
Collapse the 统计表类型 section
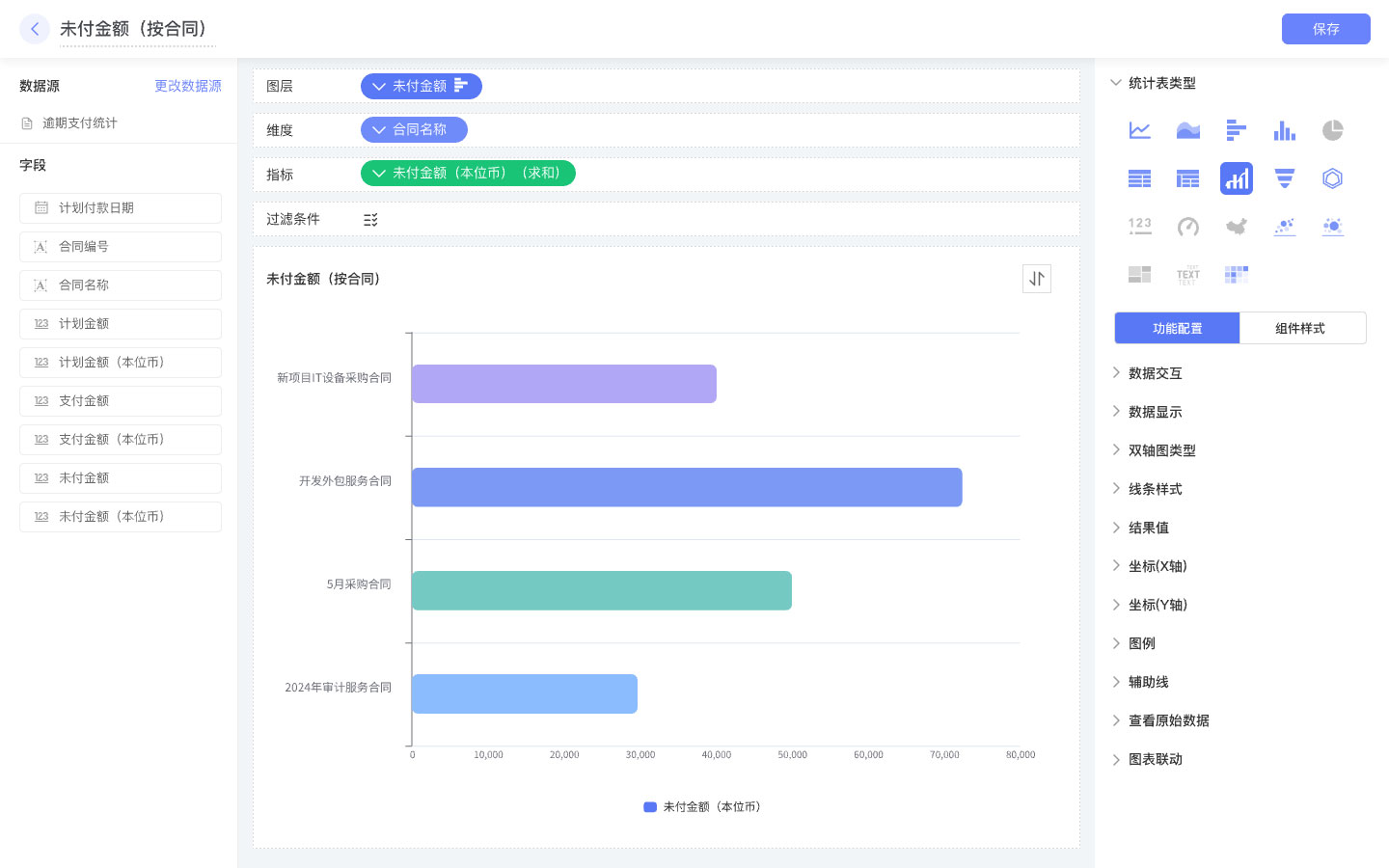(x=1116, y=83)
